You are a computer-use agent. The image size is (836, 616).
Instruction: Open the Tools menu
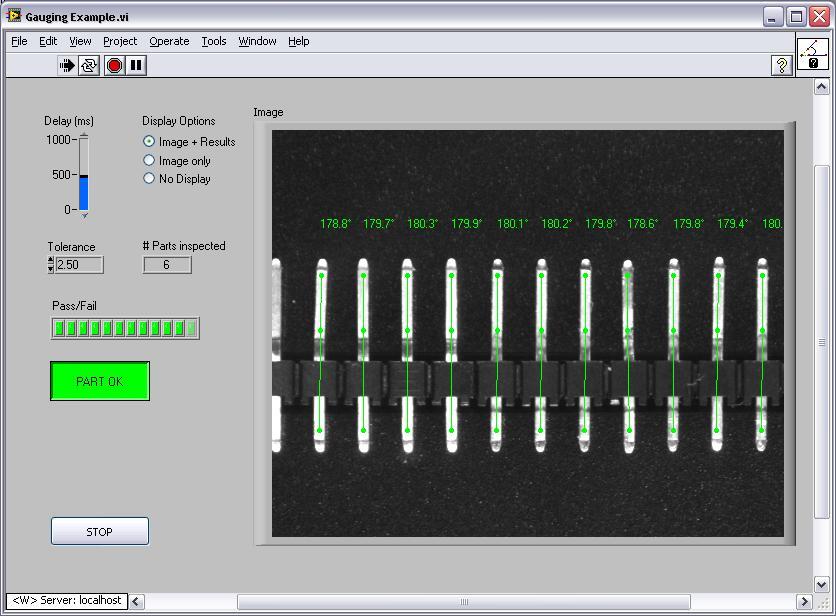213,41
